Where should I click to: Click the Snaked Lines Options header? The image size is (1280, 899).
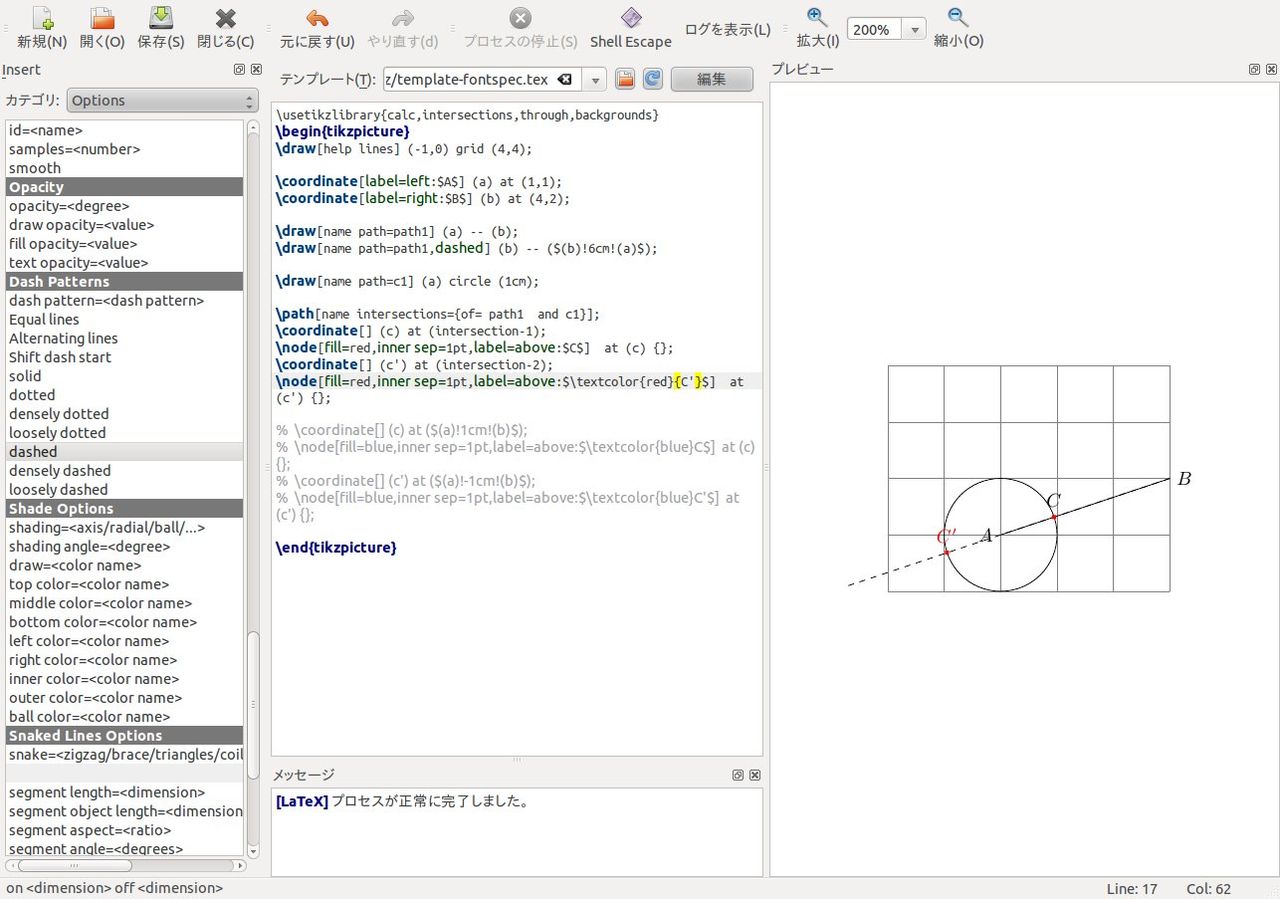click(x=125, y=736)
